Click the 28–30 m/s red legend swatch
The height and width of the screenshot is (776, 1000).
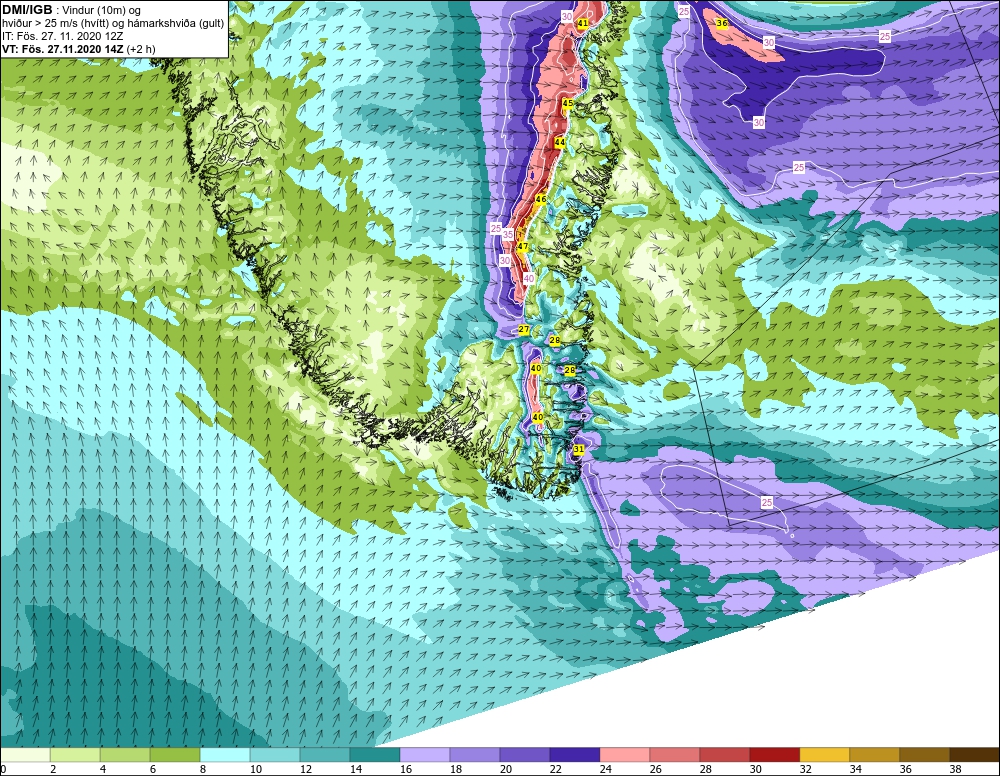tap(725, 755)
